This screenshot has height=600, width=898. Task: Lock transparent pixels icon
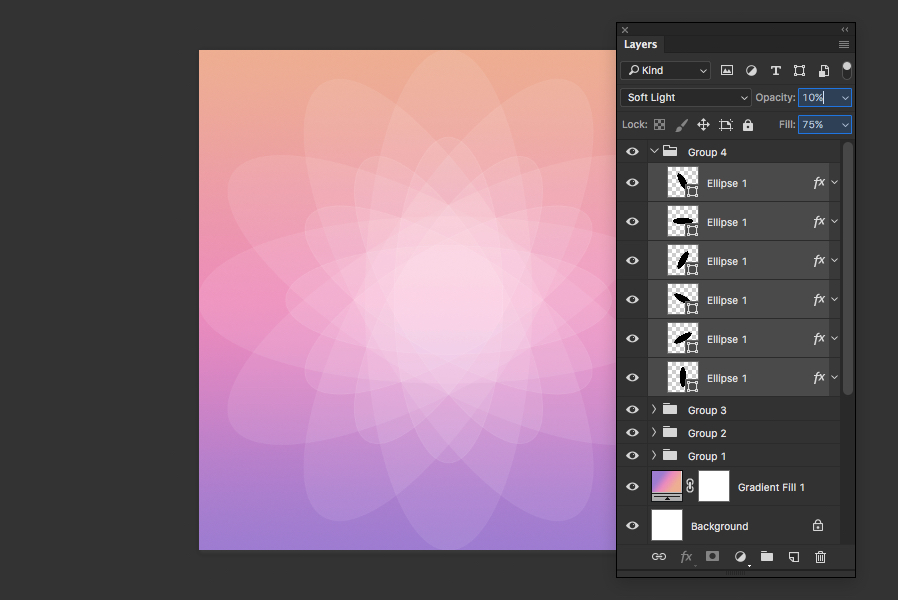click(660, 125)
